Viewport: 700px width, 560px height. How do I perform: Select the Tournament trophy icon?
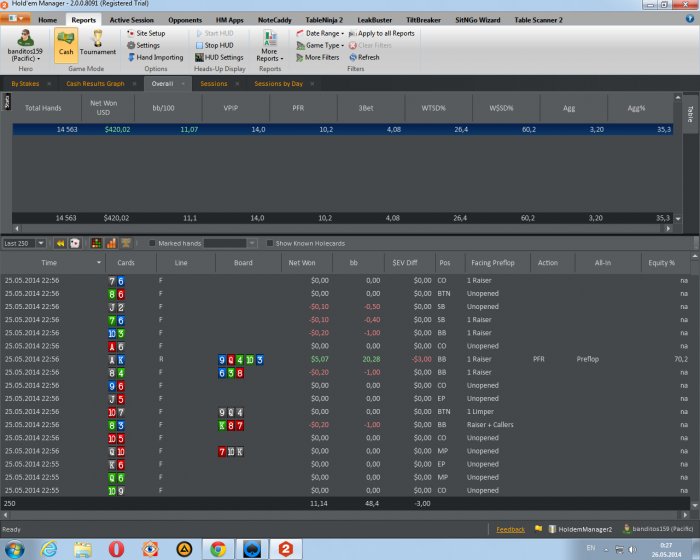pos(98,45)
